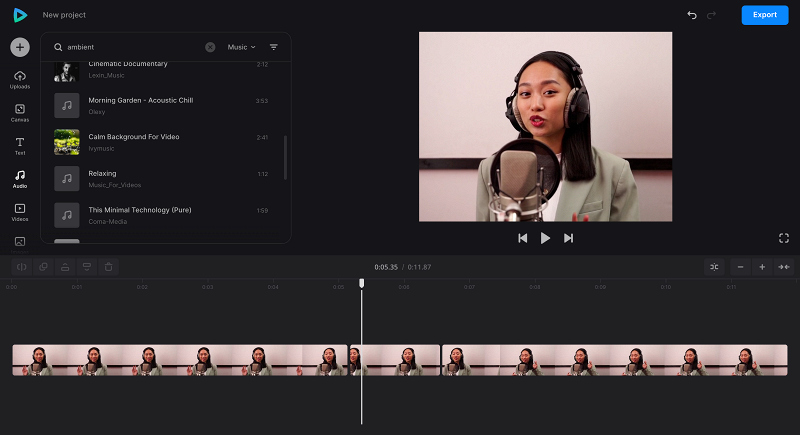
Task: Open the Uploads panel
Action: click(x=20, y=80)
